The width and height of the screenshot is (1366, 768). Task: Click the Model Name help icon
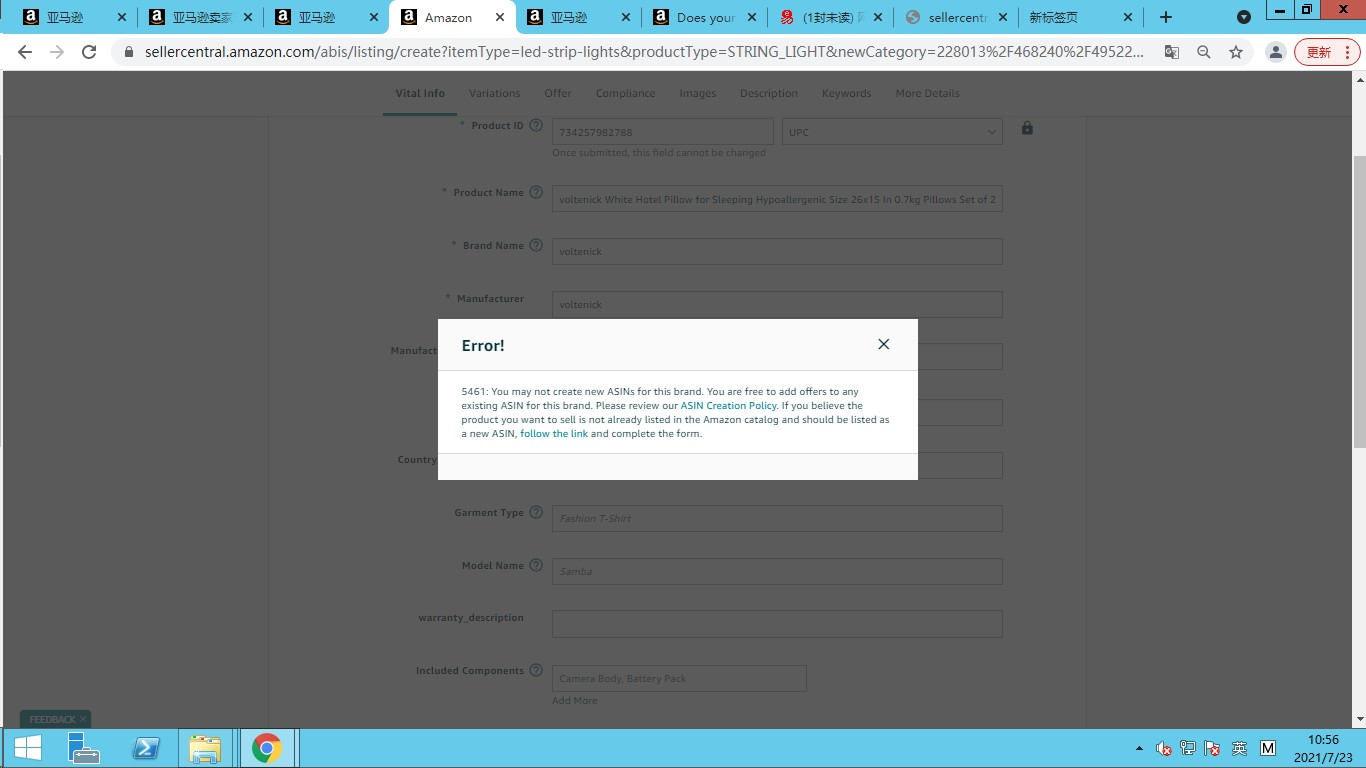536,565
